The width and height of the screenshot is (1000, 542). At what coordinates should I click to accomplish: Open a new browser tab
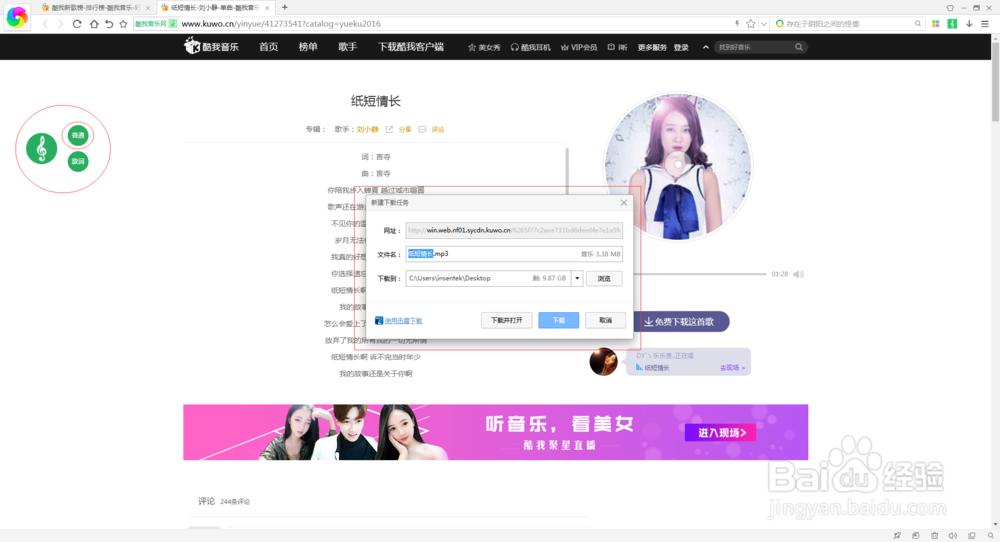point(284,8)
